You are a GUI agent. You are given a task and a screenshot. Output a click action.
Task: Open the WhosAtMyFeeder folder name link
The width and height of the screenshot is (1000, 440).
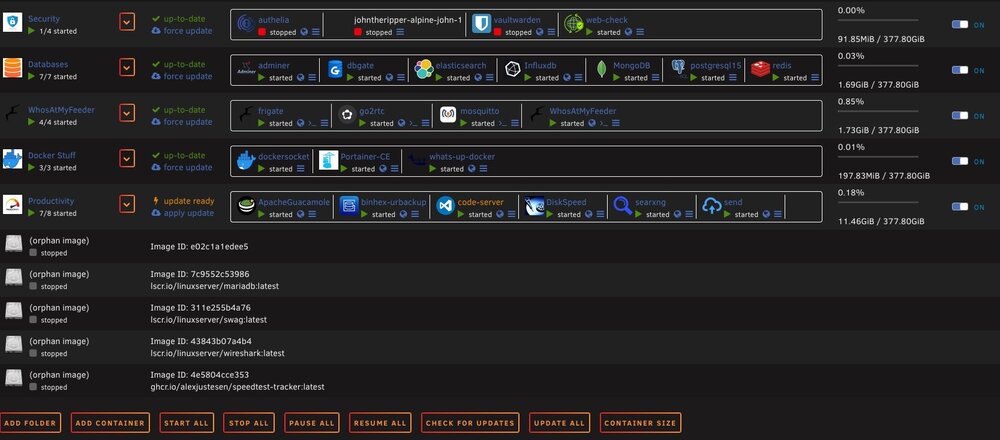pyautogui.click(x=61, y=110)
